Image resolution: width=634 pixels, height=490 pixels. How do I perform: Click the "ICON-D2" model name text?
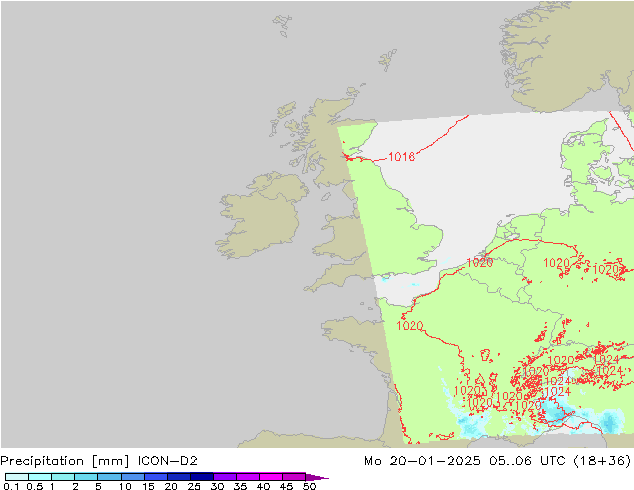pos(167,460)
